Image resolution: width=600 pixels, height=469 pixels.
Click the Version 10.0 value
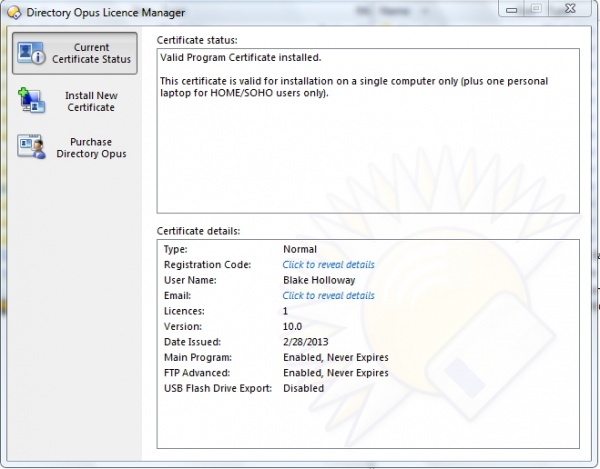click(293, 327)
